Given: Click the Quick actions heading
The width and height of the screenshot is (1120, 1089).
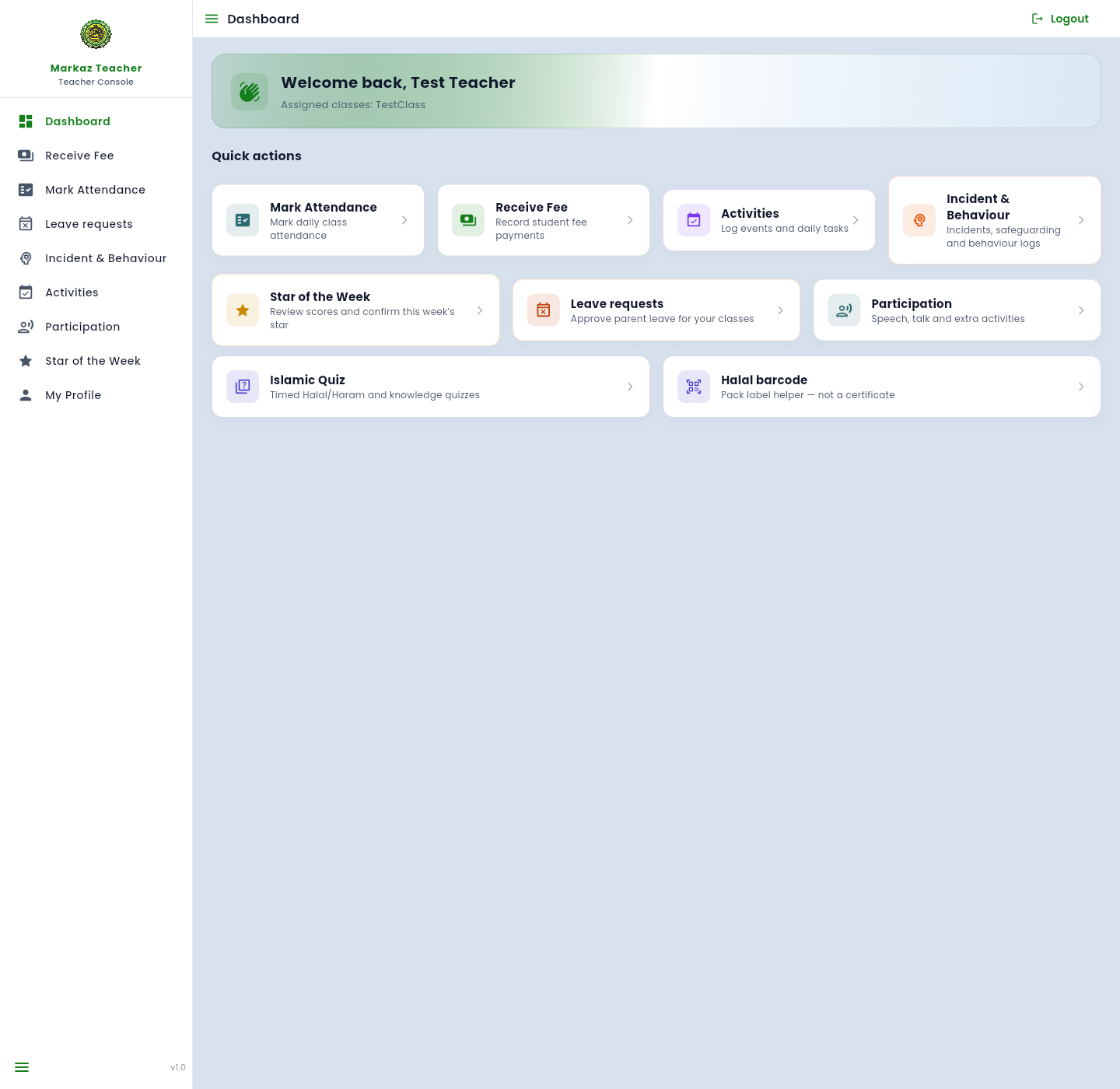Looking at the screenshot, I should 257,156.
